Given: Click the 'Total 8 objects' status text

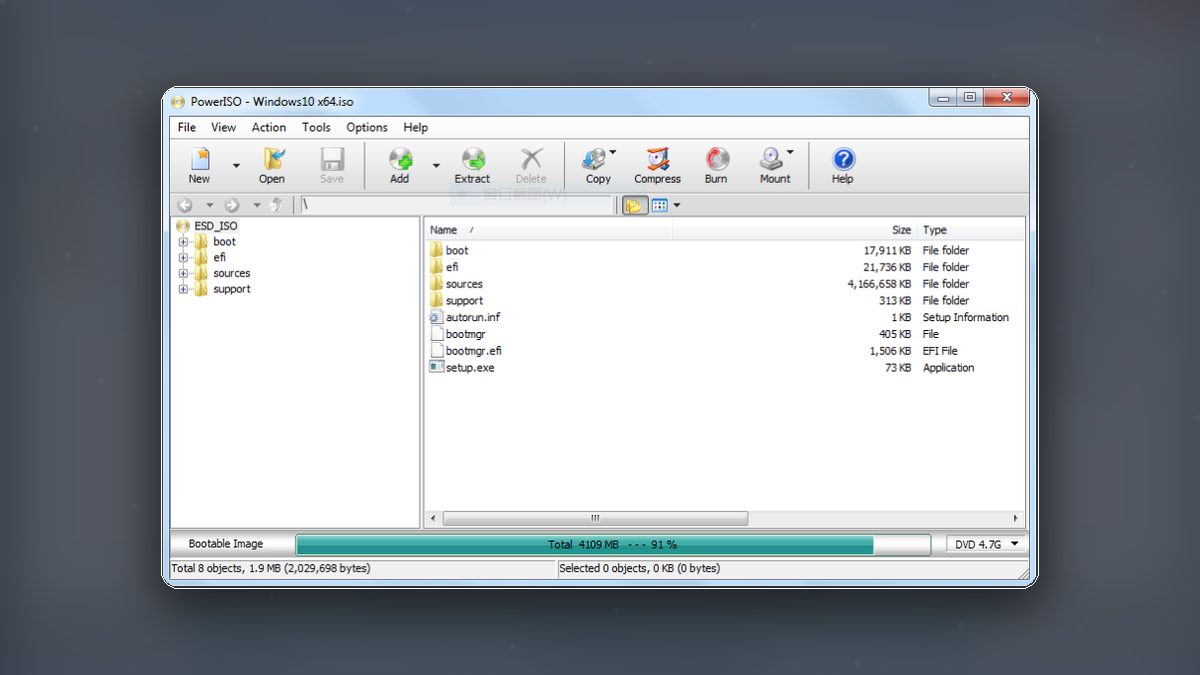Looking at the screenshot, I should coord(271,568).
